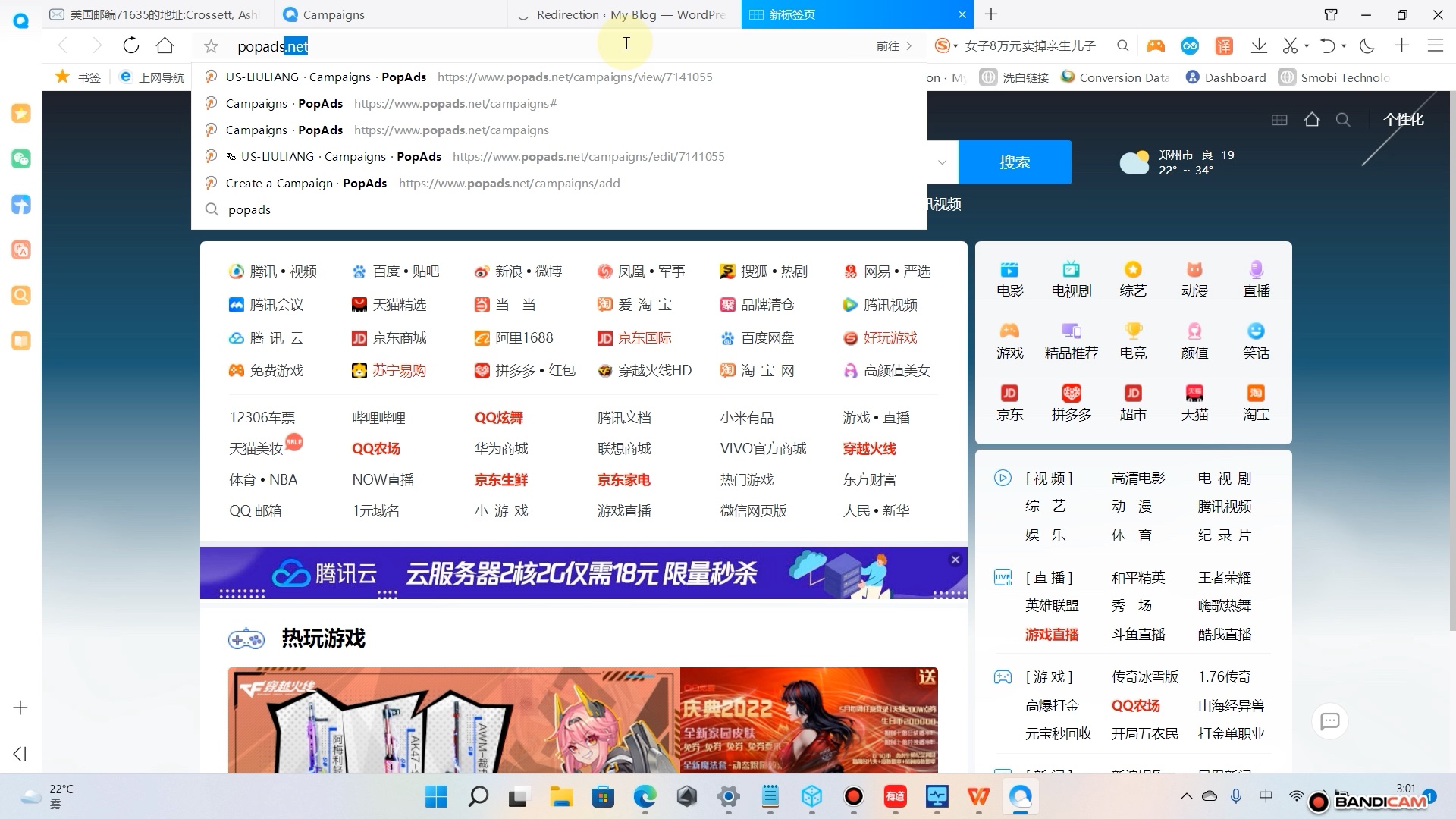Open the Conversion Data bookmark
Screen dimensions: 1456x819
click(1116, 77)
